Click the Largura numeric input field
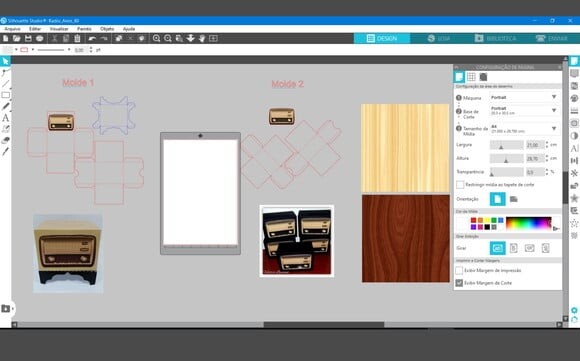The height and width of the screenshot is (361, 580). [x=535, y=145]
